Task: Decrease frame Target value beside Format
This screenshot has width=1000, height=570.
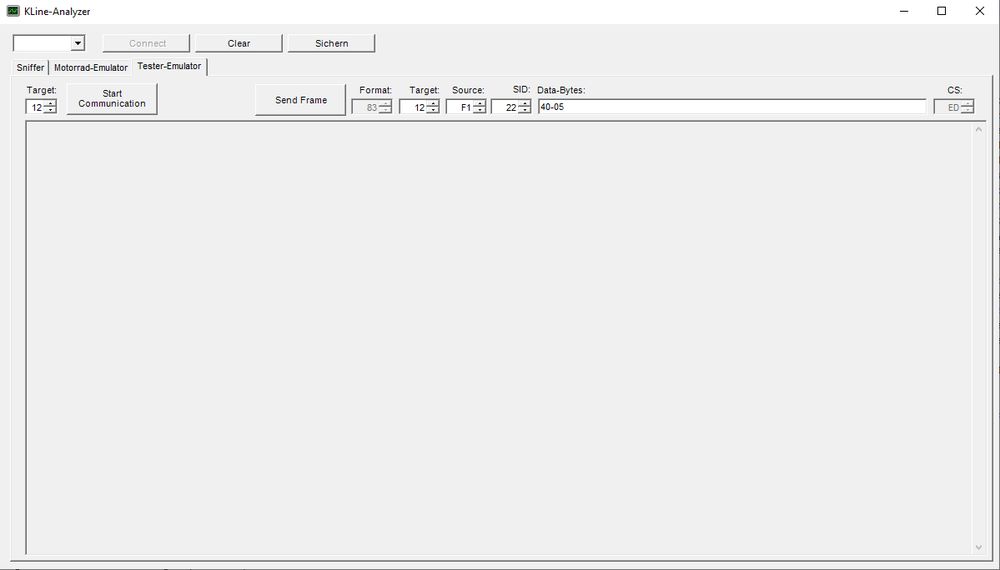Action: point(433,110)
